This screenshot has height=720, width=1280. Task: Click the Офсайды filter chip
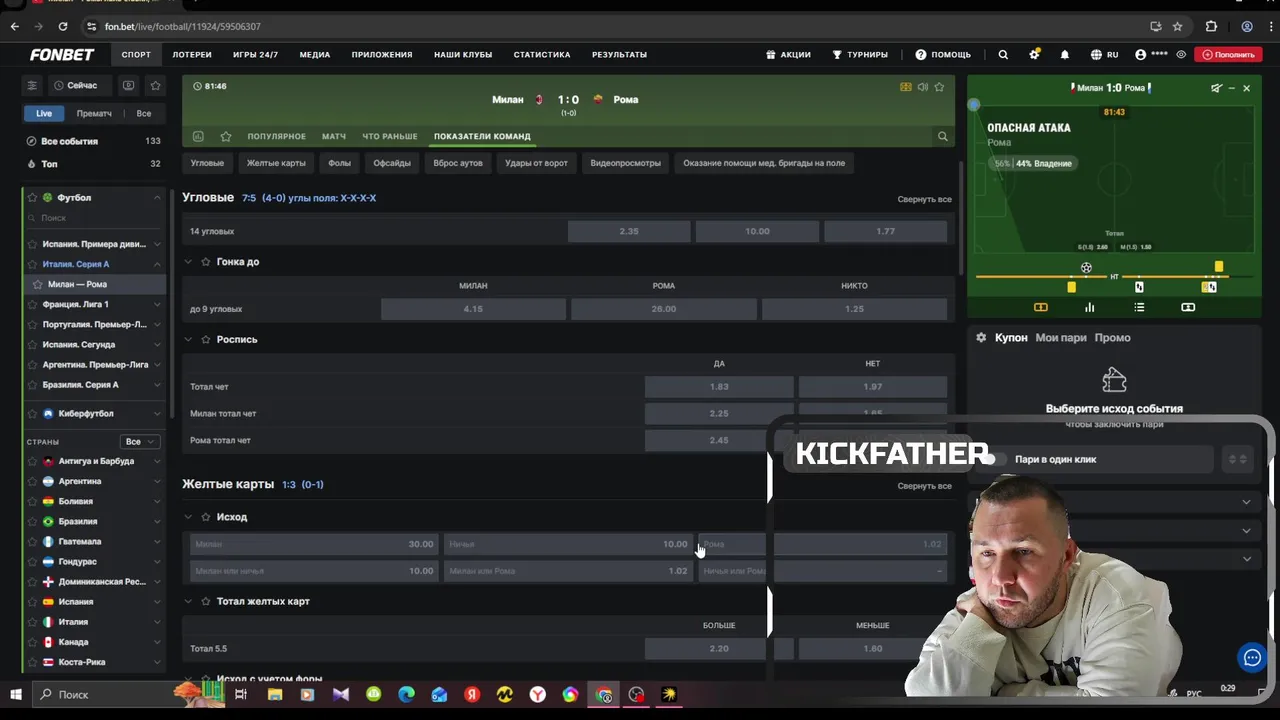coord(392,163)
